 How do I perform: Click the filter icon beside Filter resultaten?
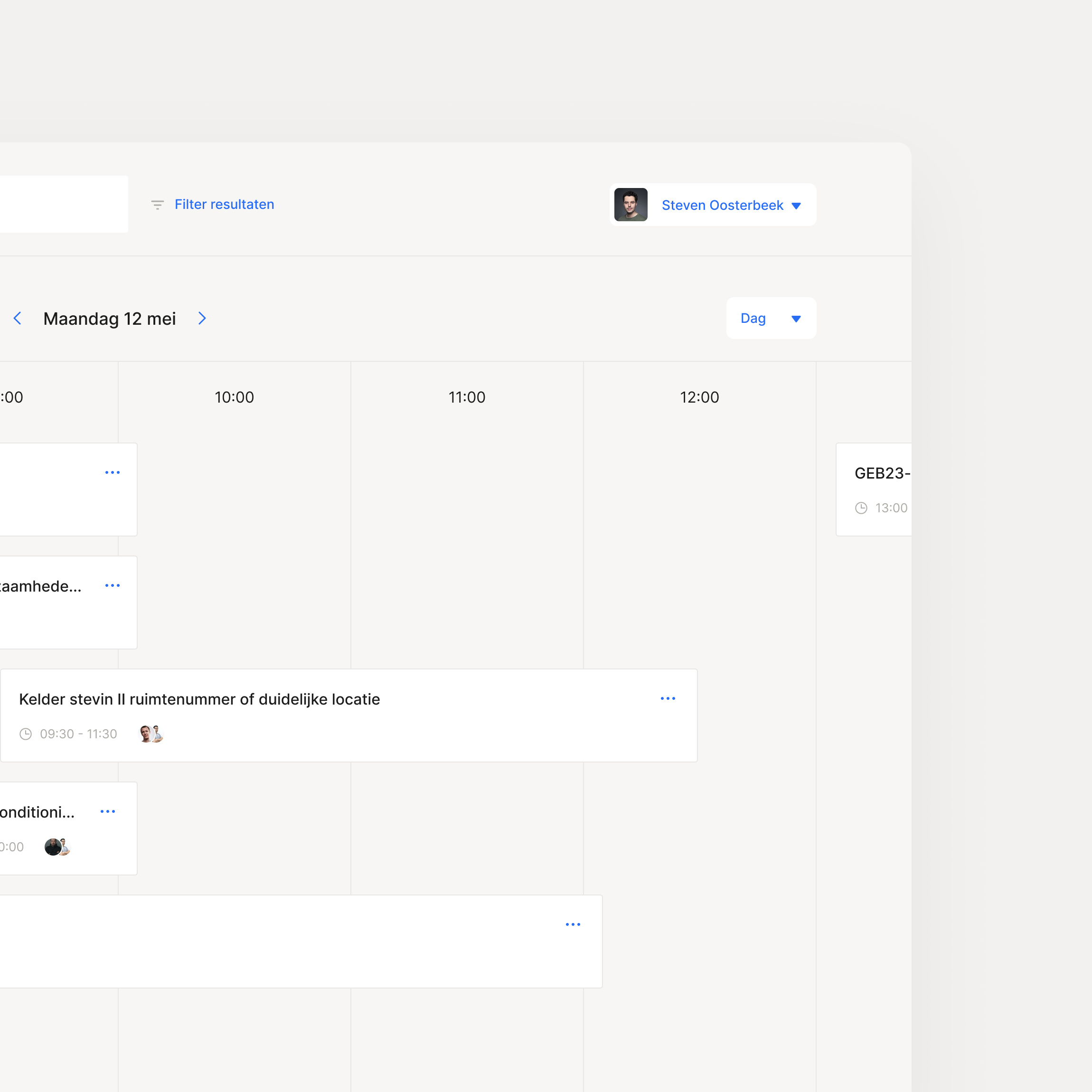point(157,205)
